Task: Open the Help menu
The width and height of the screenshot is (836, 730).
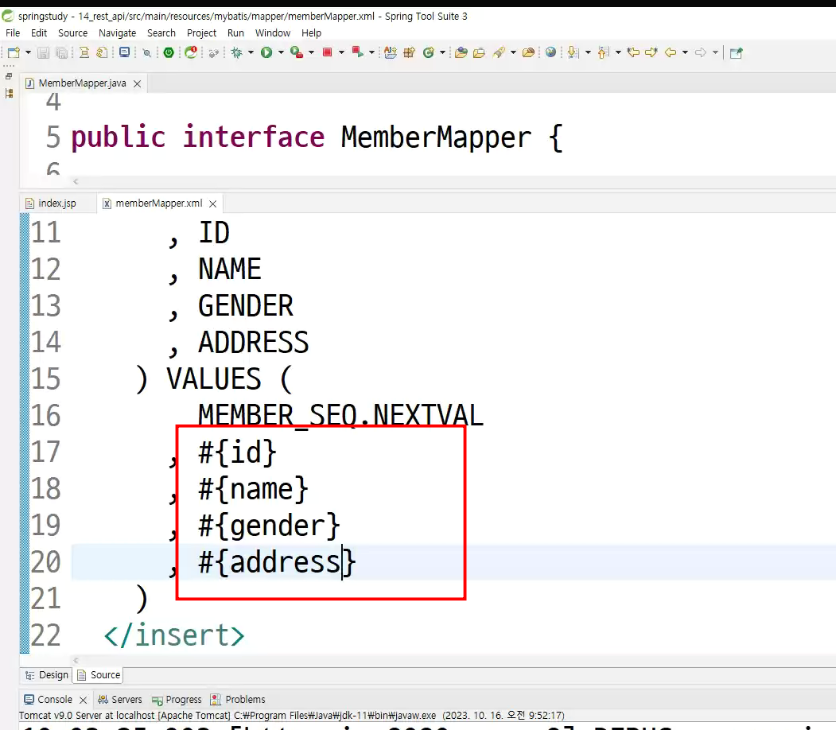Action: [x=311, y=33]
